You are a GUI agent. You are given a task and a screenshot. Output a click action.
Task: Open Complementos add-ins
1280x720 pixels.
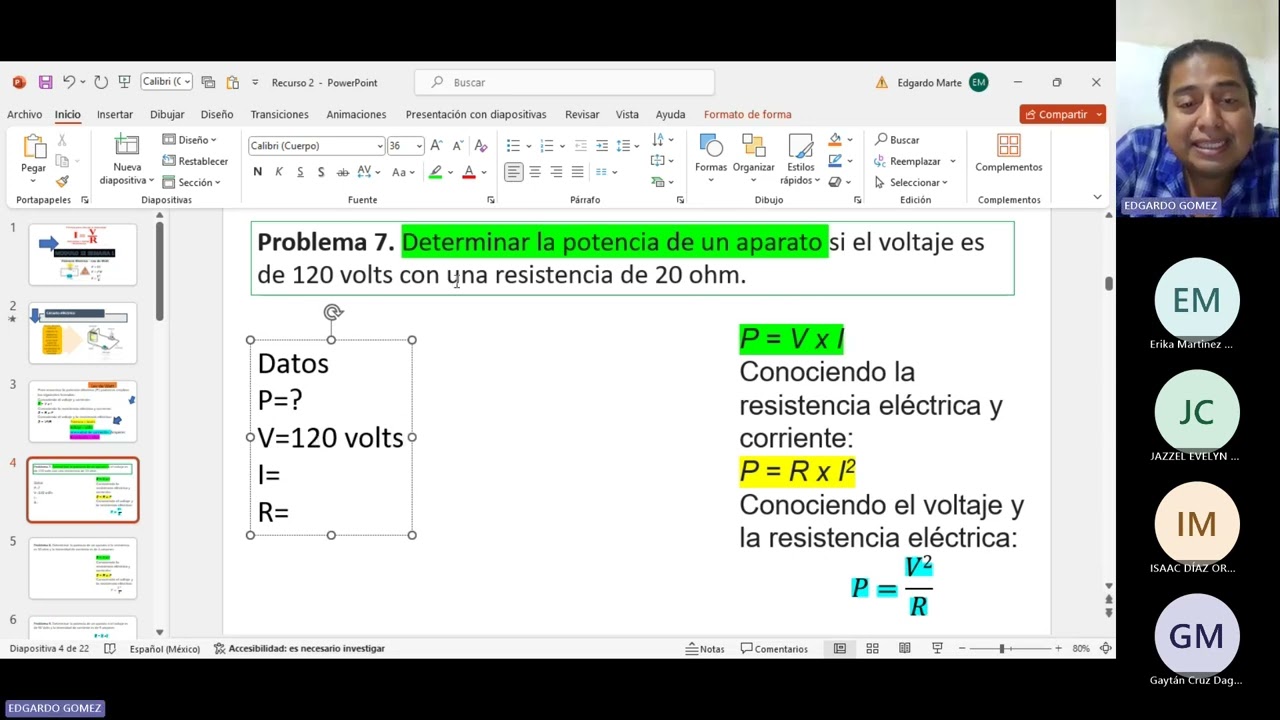1009,153
